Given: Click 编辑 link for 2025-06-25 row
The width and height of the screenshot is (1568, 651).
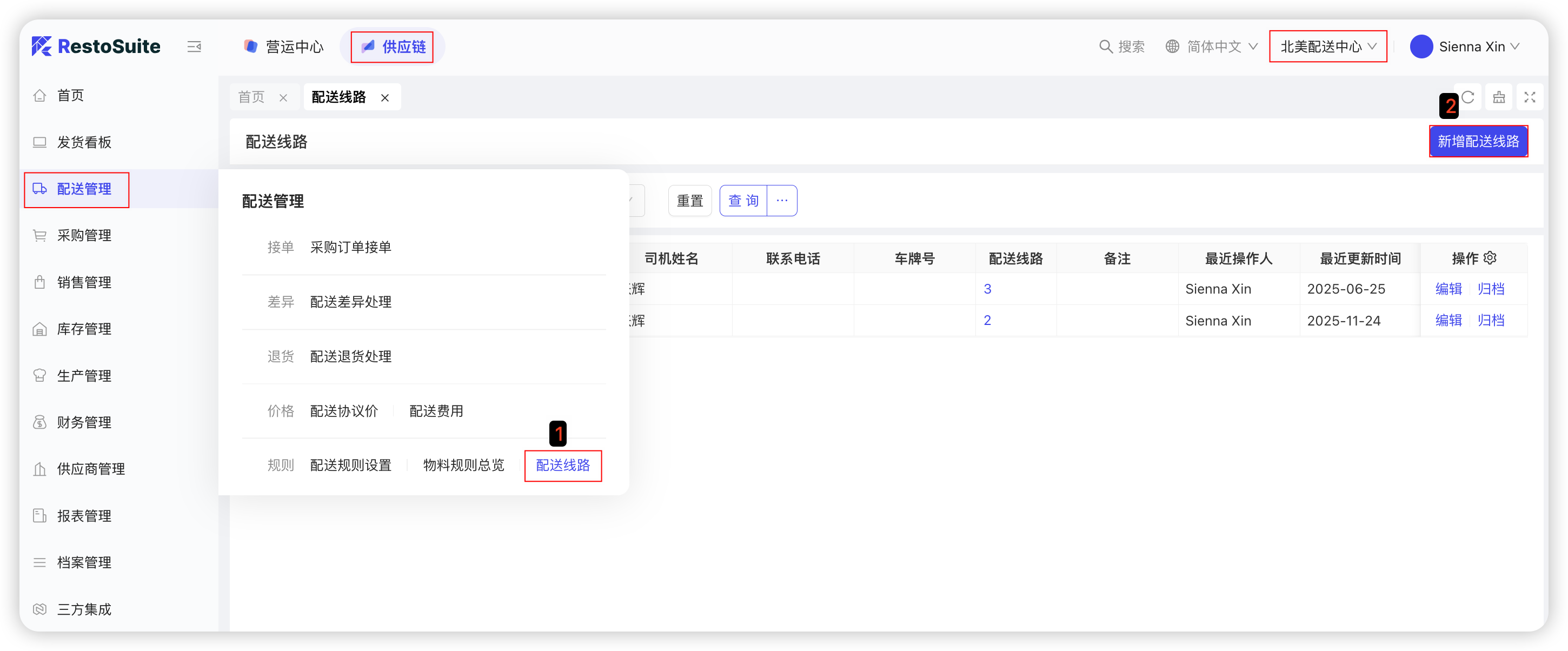Looking at the screenshot, I should click(x=1448, y=289).
